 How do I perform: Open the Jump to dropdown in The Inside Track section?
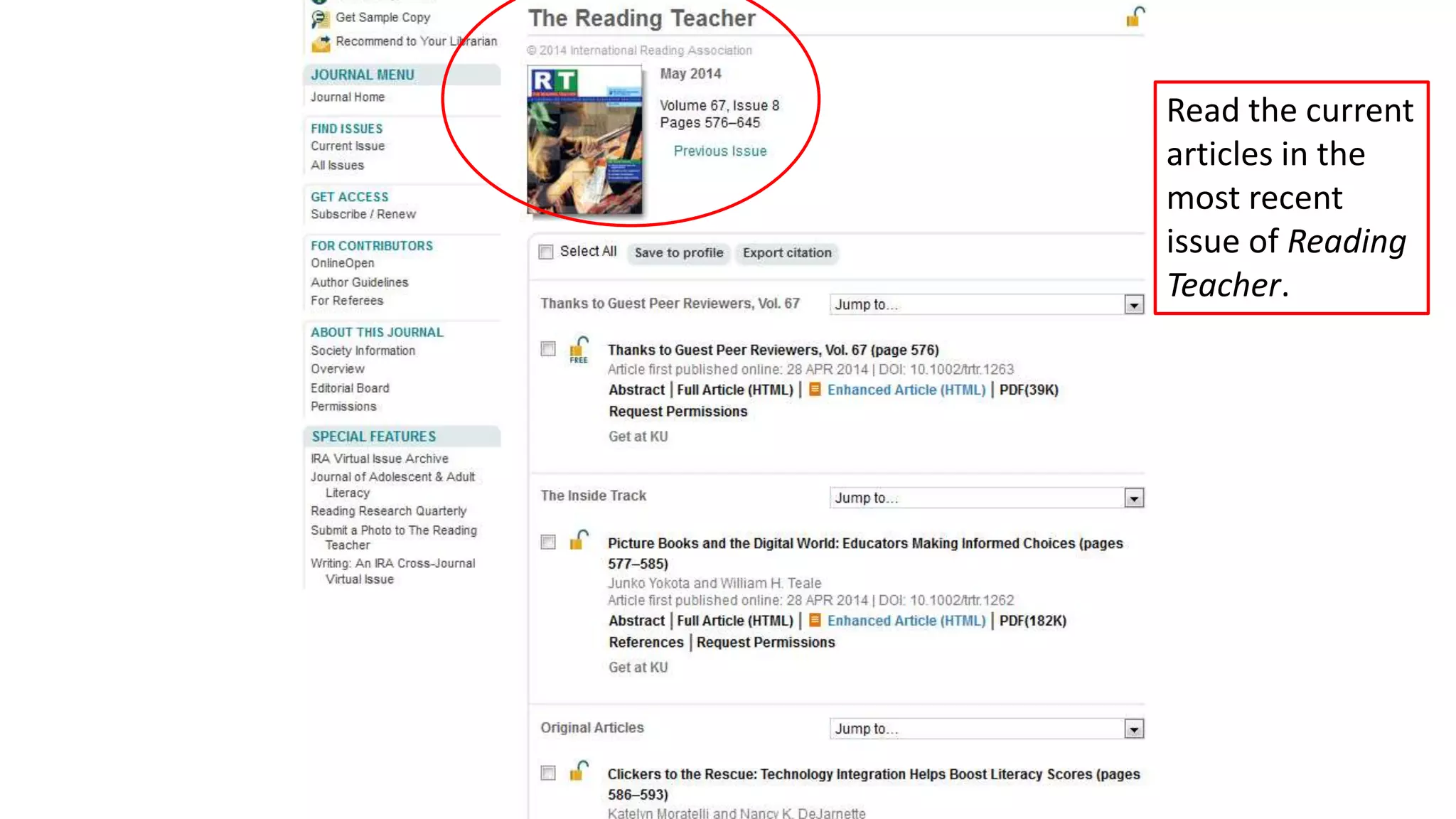pyautogui.click(x=1133, y=498)
